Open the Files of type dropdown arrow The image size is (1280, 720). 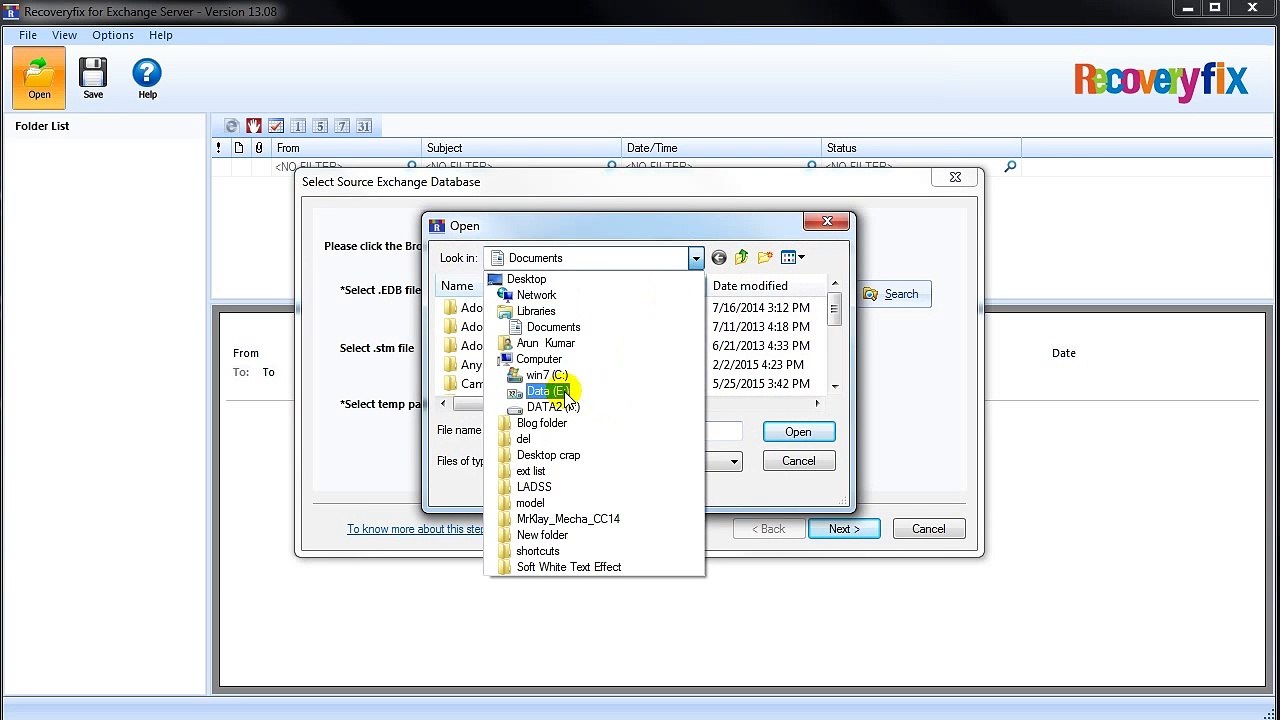[x=734, y=461]
